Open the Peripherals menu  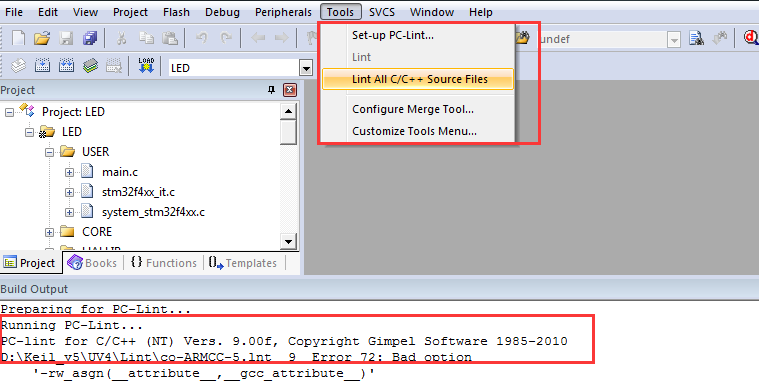click(283, 12)
